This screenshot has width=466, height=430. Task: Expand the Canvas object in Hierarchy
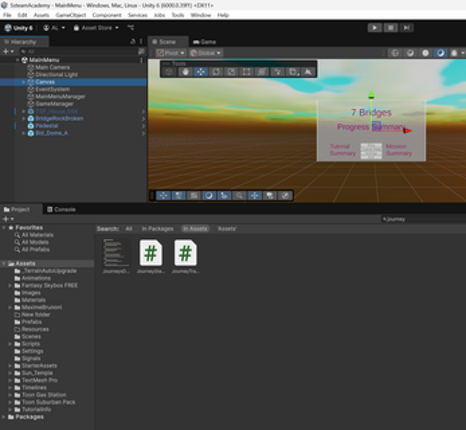pos(23,82)
